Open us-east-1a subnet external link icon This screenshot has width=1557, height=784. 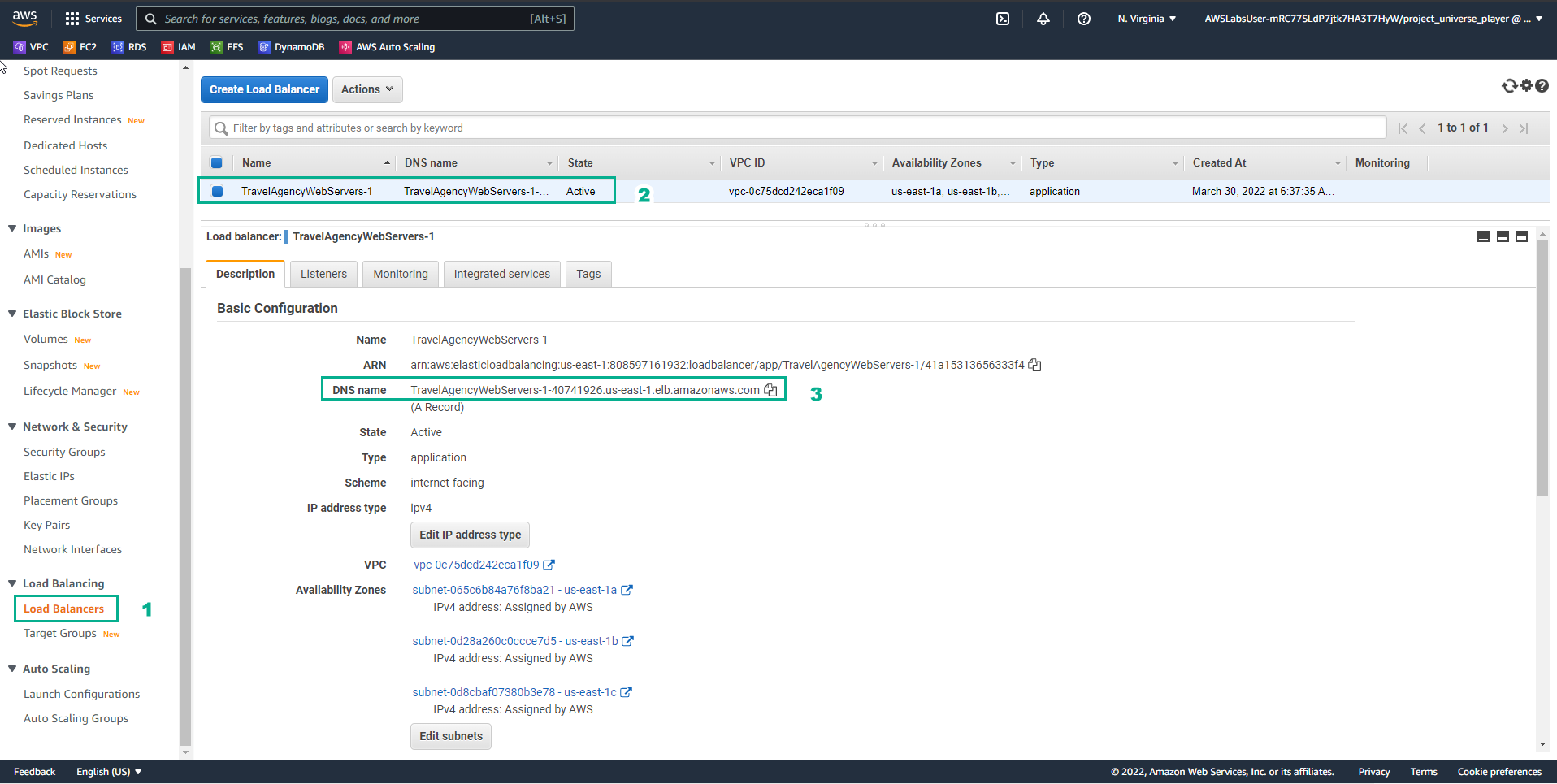[627, 590]
